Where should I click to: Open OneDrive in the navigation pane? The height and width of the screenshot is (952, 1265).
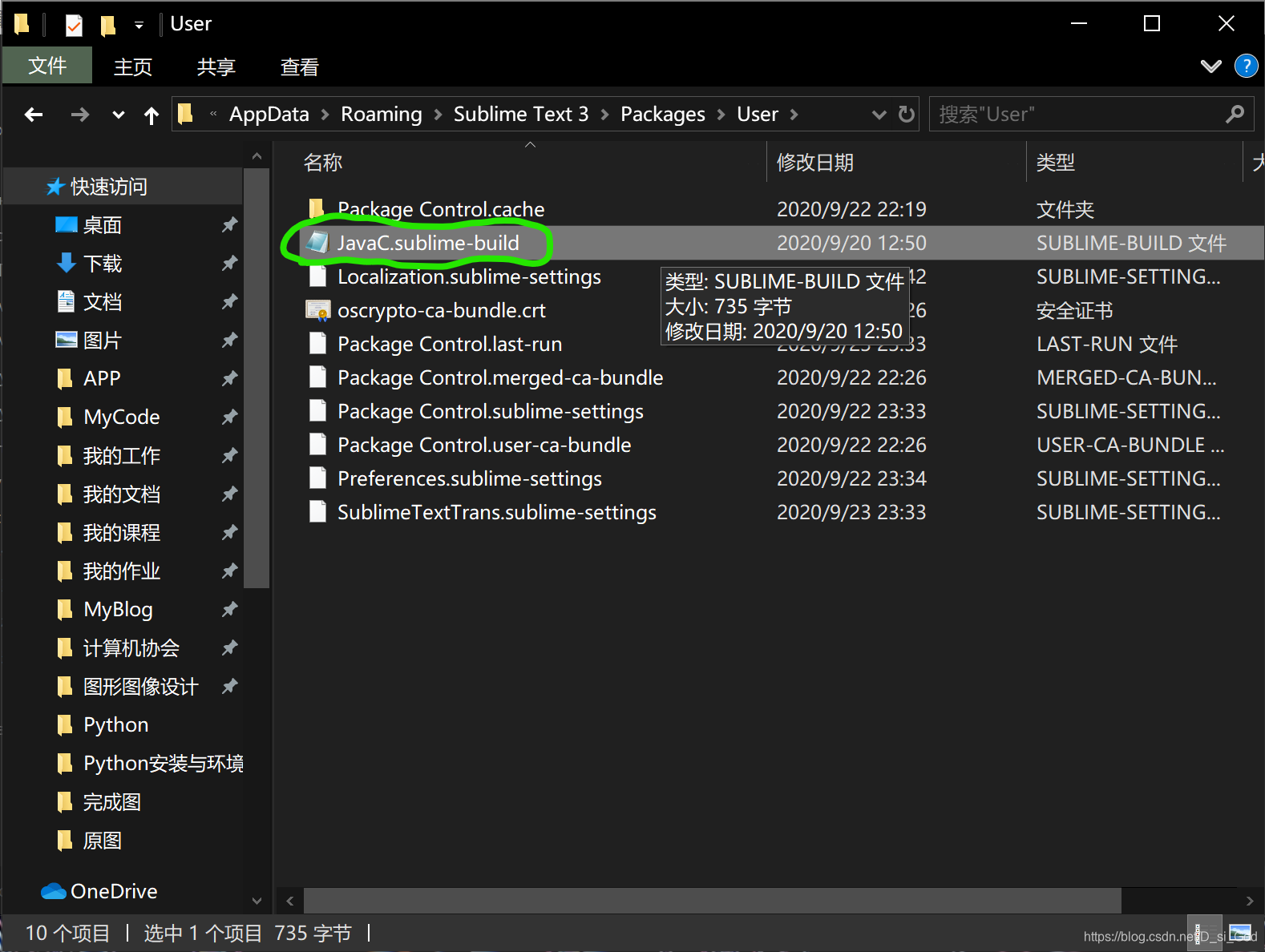pyautogui.click(x=114, y=891)
